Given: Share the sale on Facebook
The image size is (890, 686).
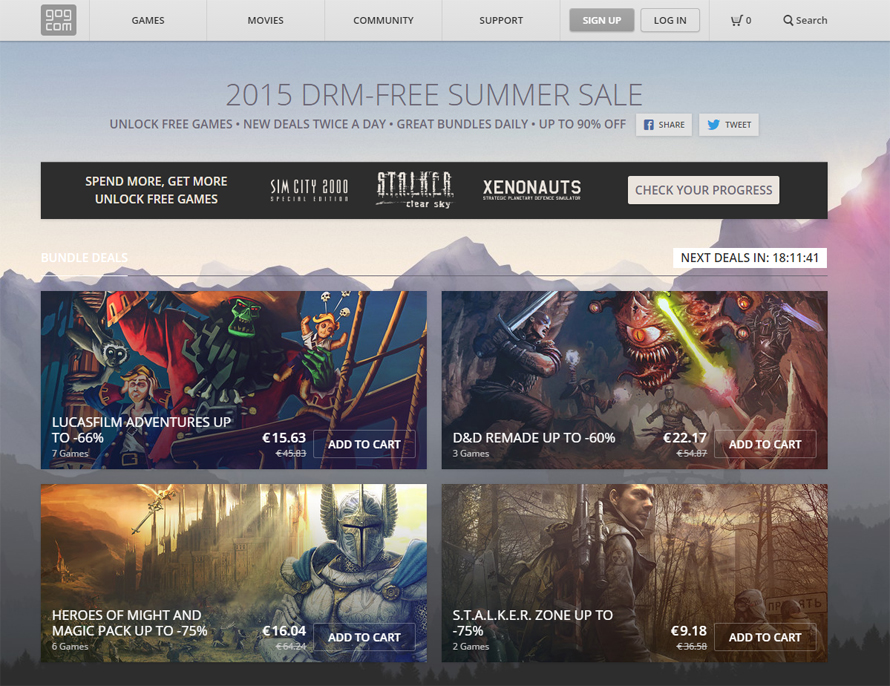Looking at the screenshot, I should [664, 125].
